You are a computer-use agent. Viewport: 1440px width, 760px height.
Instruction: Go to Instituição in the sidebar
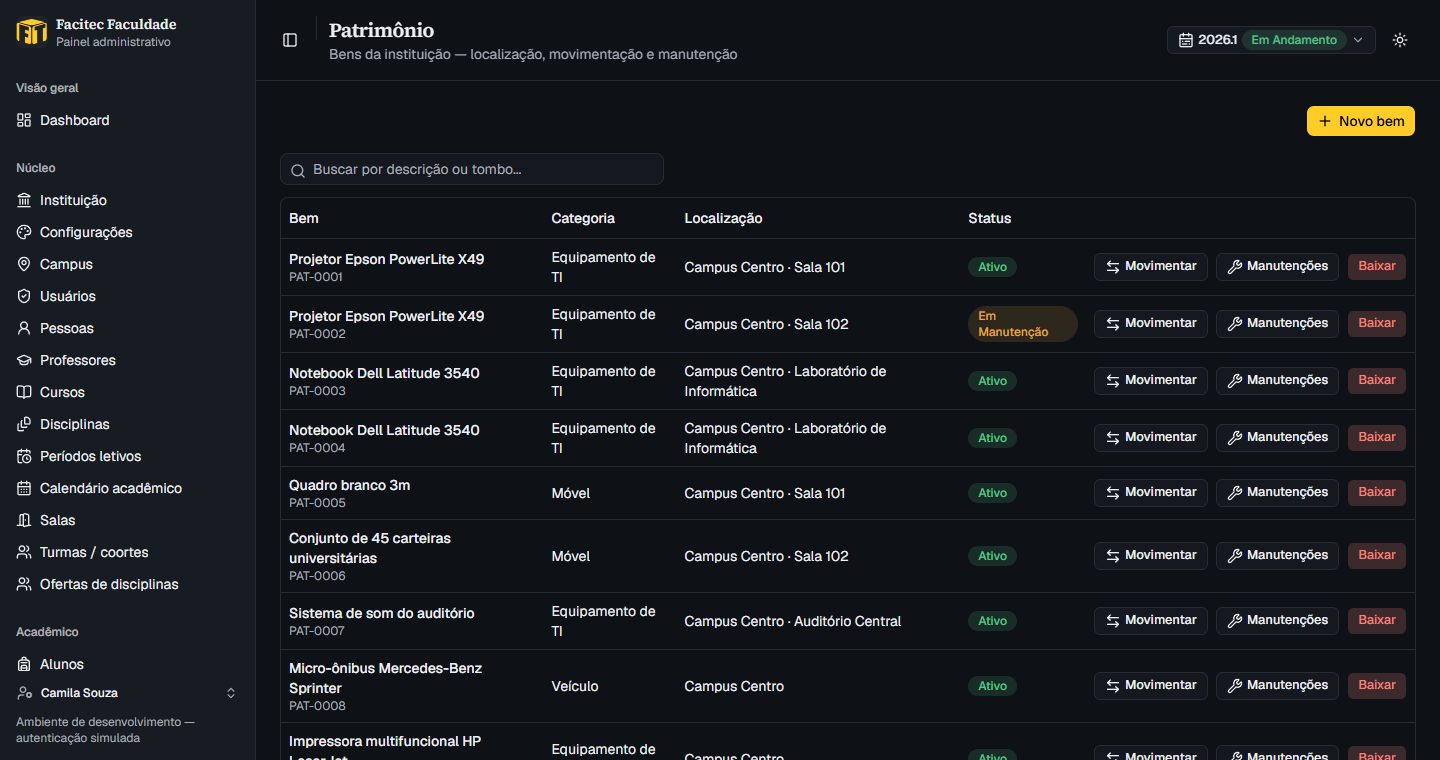[x=127, y=200]
